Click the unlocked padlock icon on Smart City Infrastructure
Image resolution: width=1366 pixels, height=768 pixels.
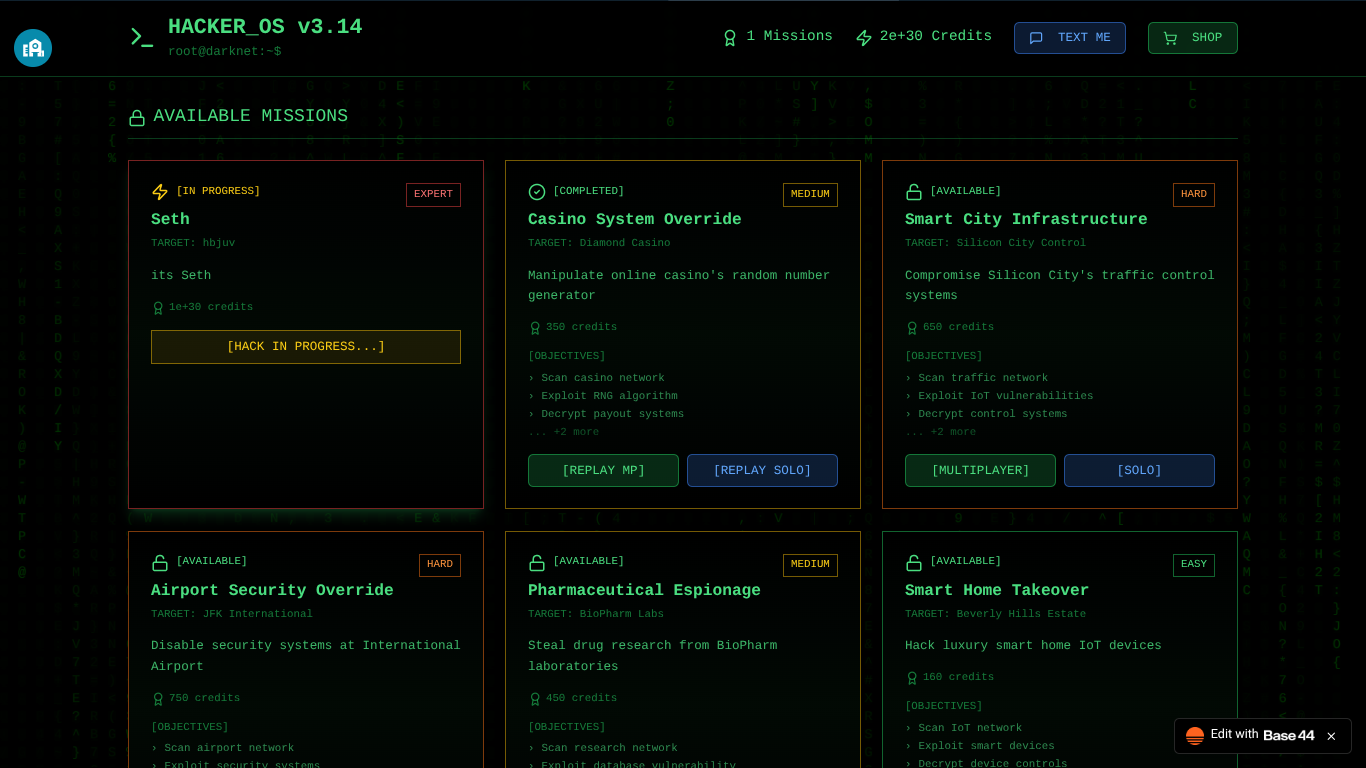pyautogui.click(x=914, y=192)
